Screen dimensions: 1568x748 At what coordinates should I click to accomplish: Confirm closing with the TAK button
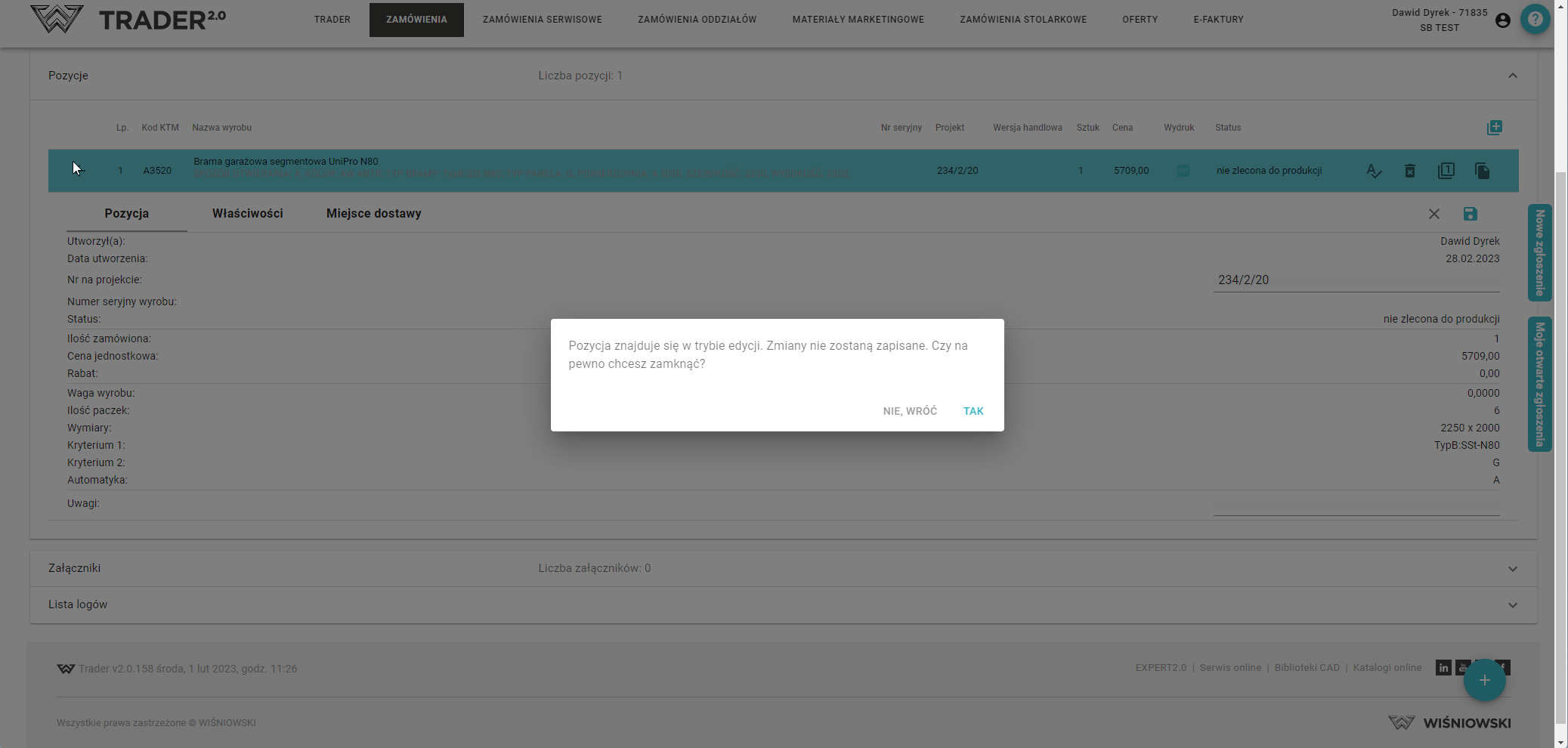[973, 411]
